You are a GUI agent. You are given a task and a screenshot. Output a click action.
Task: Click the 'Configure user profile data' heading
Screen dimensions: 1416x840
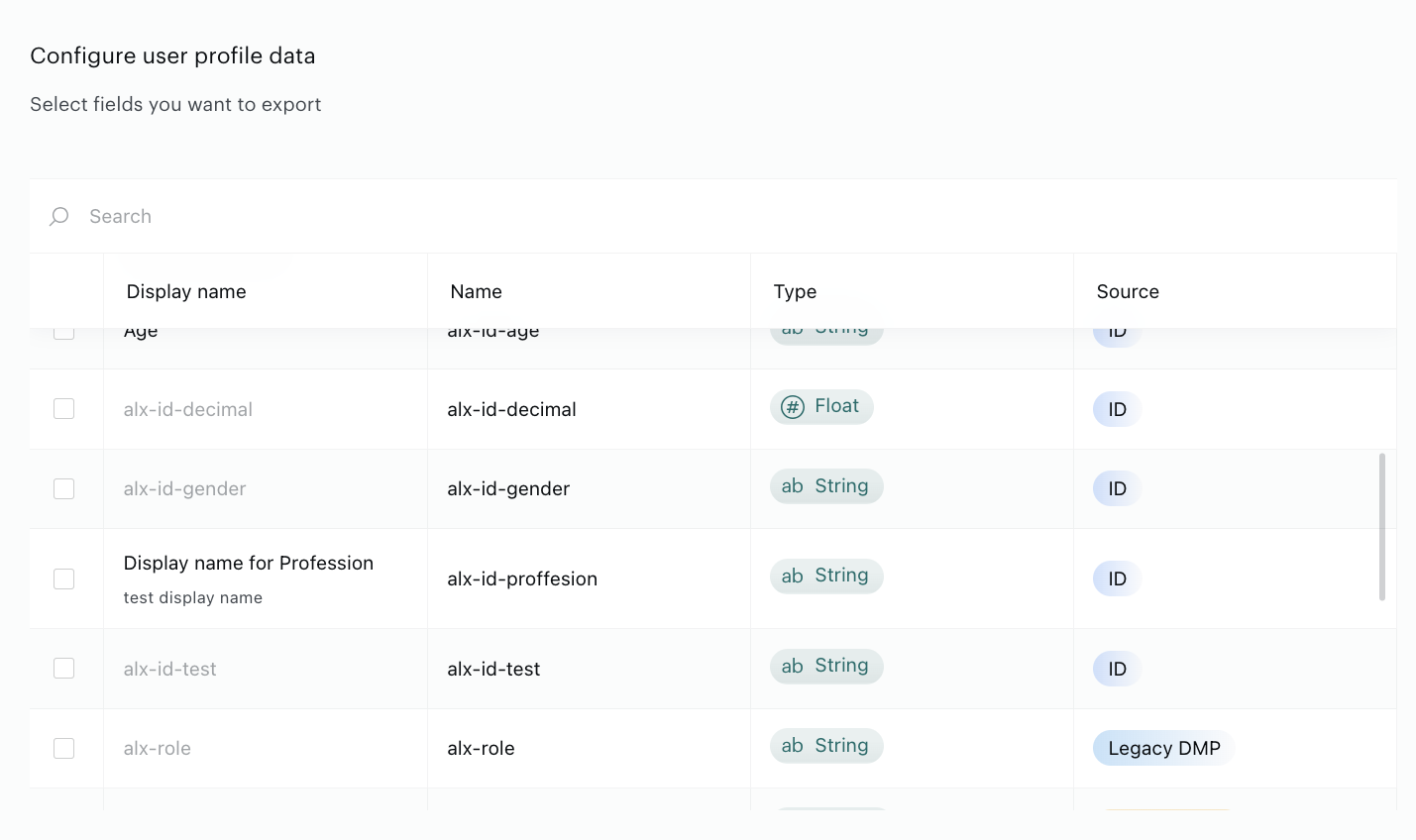(x=172, y=55)
